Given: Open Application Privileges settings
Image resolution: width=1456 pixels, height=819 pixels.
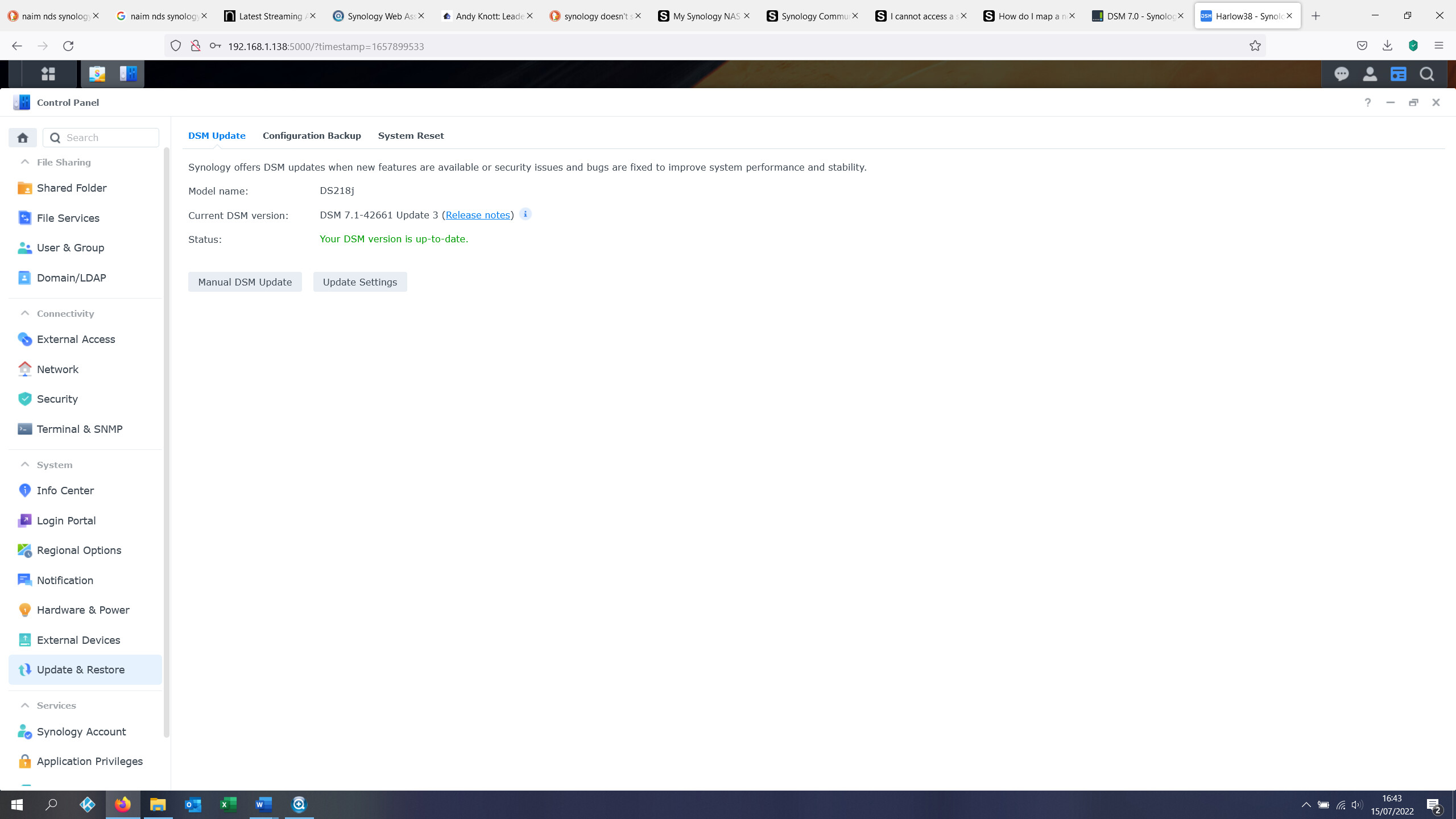Looking at the screenshot, I should pos(85,761).
